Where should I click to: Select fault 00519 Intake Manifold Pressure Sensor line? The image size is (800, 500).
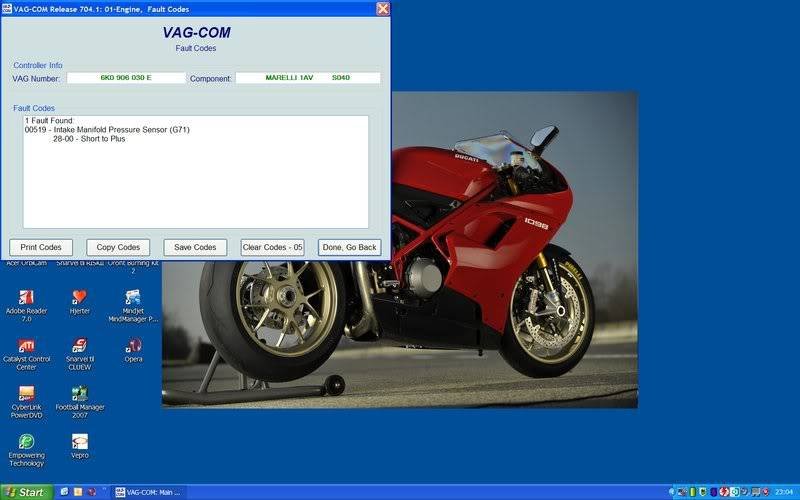click(107, 130)
